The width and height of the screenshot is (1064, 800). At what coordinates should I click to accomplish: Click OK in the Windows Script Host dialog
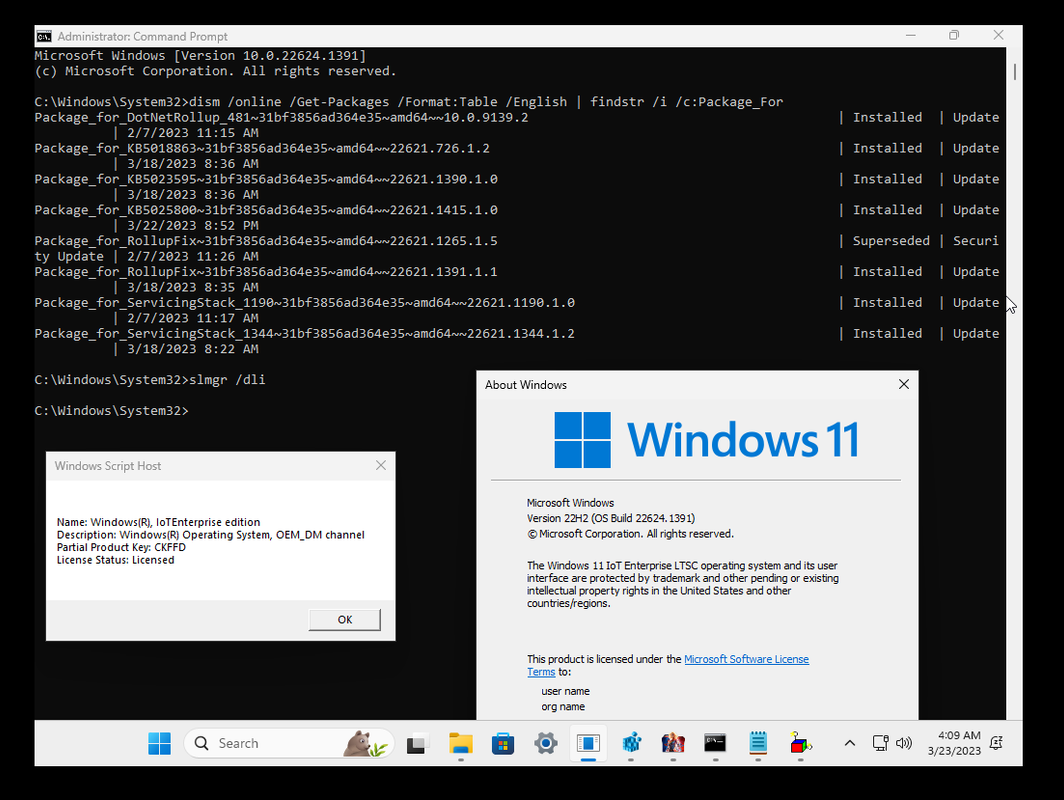(x=345, y=620)
